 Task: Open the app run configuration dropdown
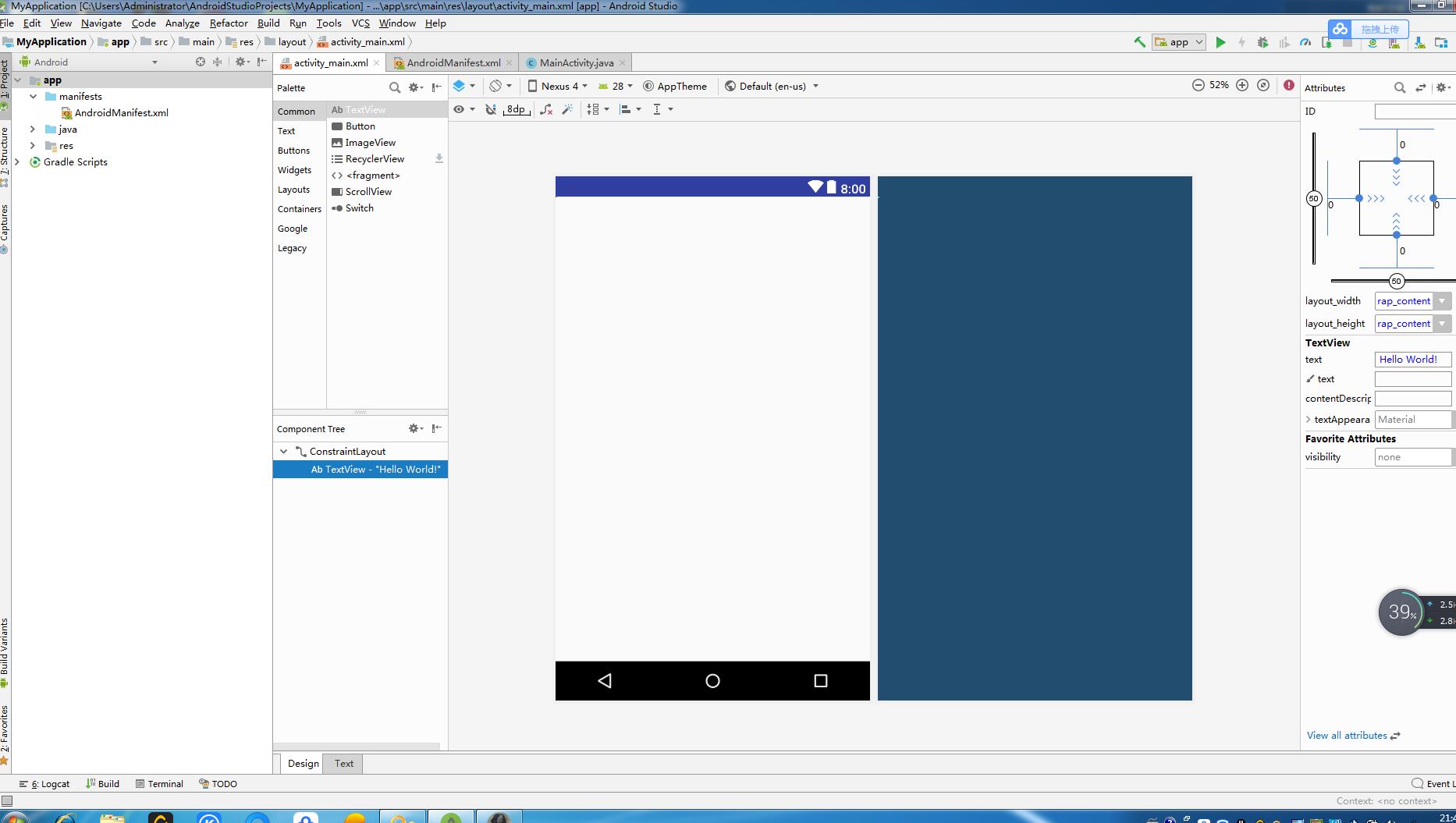(x=1179, y=42)
